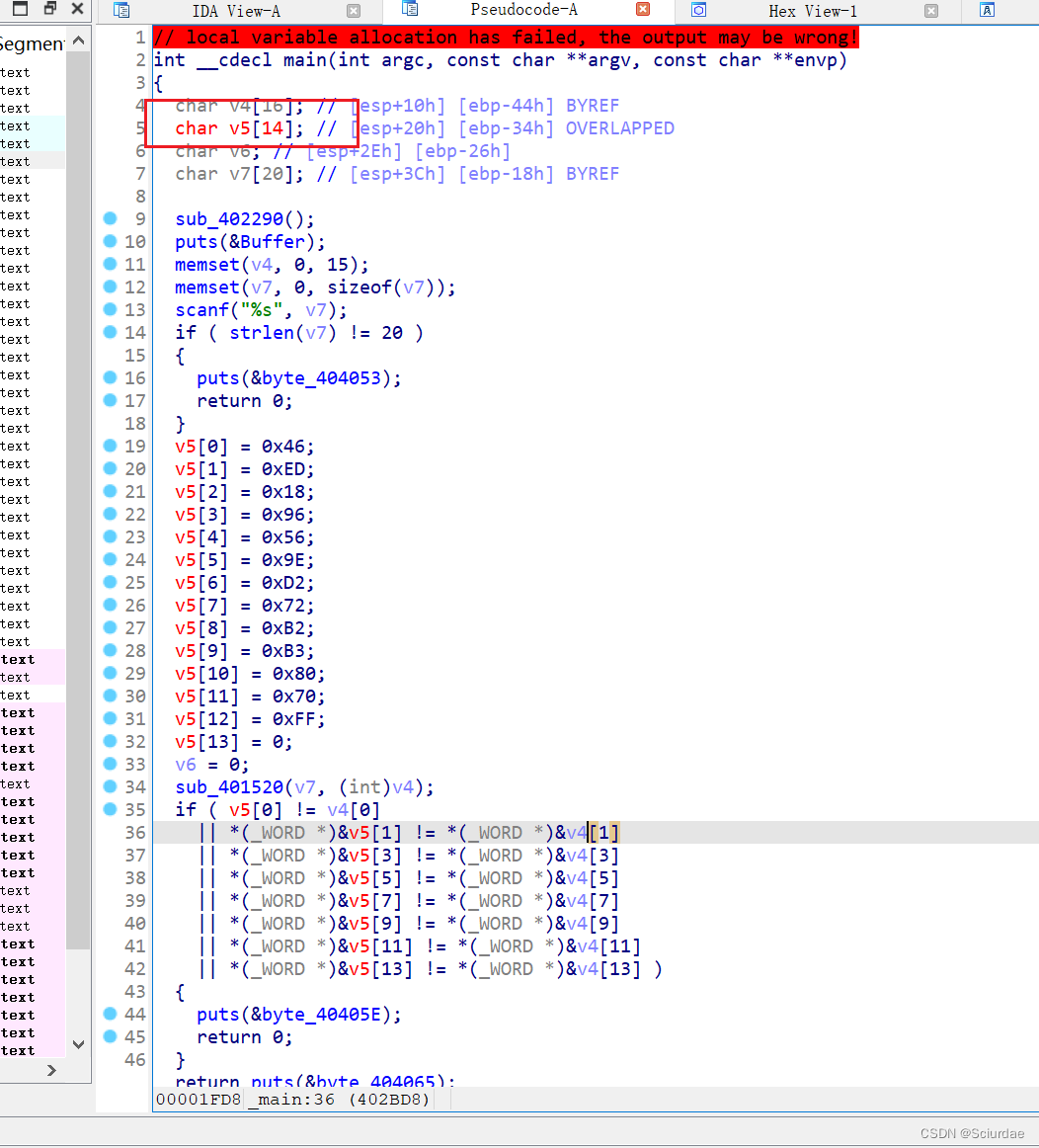
Task: Click the Pseudocode-A tab icon
Action: pos(410,9)
